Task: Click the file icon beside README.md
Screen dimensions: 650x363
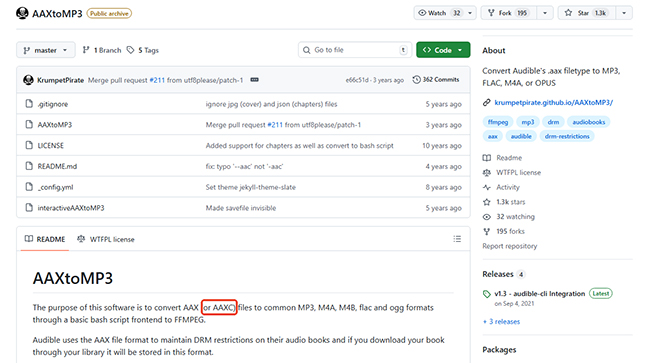Action: (29, 166)
